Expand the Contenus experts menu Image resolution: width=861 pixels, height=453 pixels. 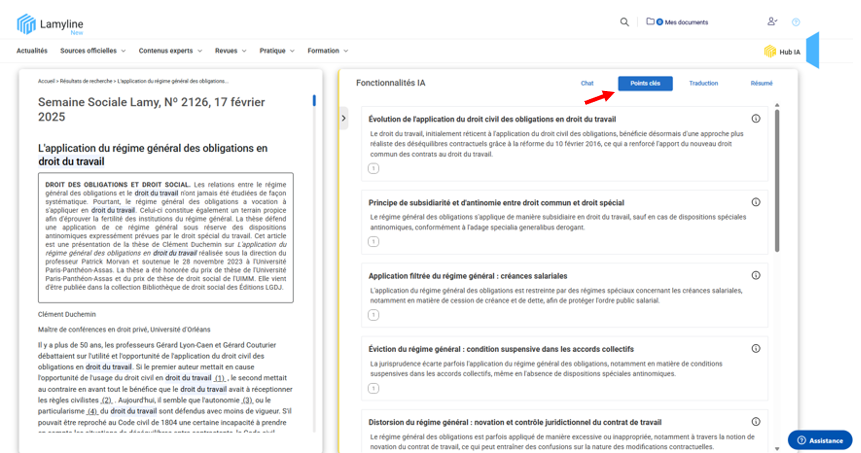click(170, 50)
